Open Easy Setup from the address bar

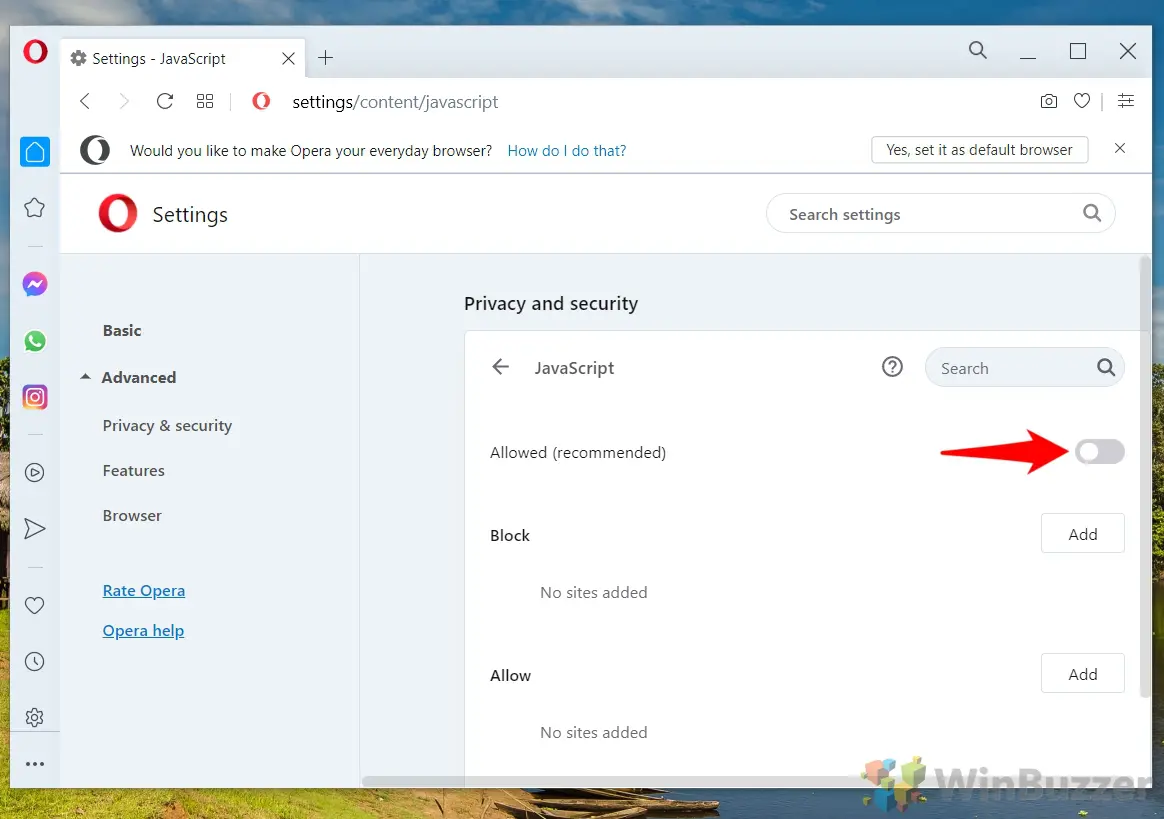tap(1126, 101)
